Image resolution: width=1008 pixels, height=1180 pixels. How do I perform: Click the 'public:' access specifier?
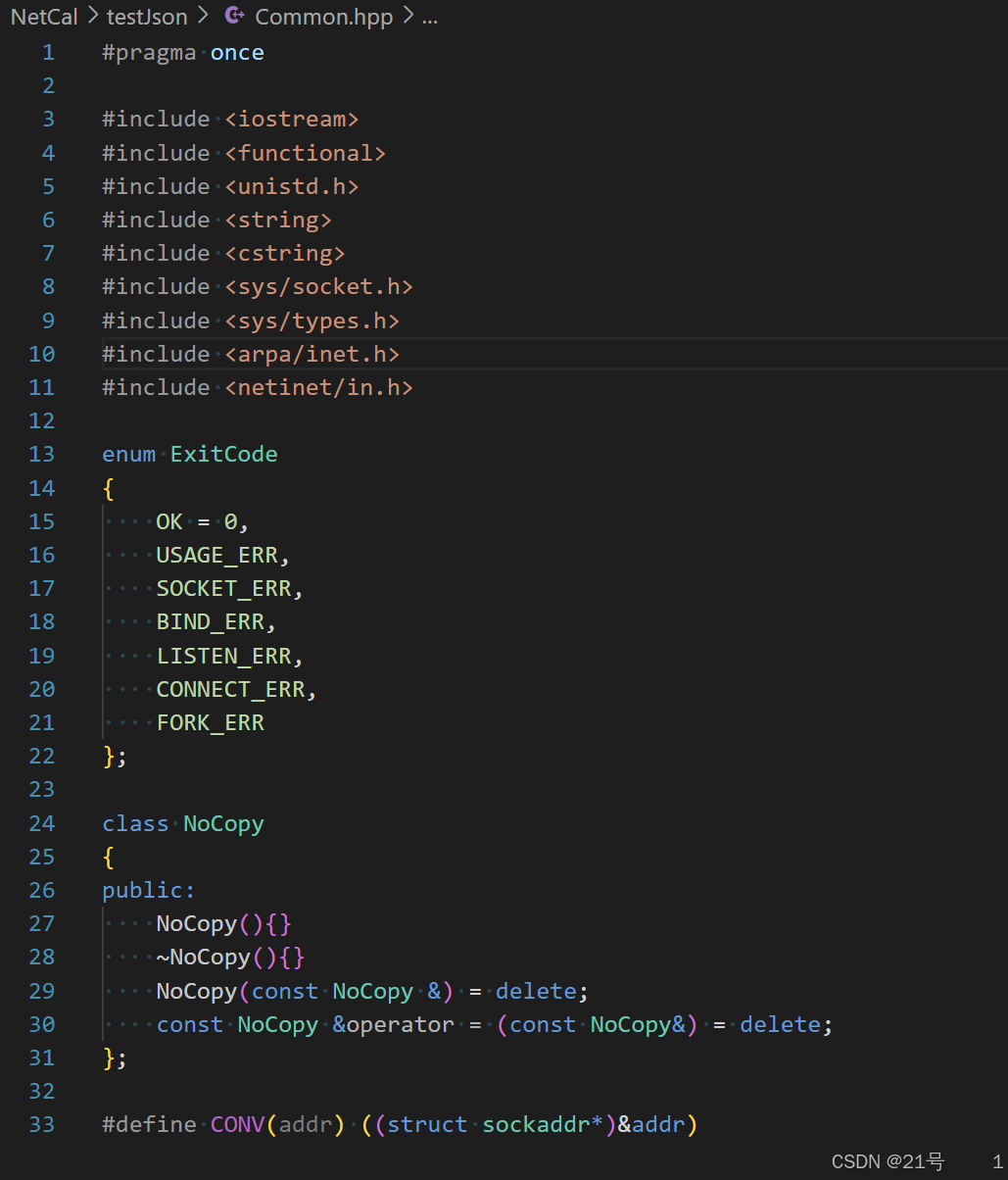point(149,890)
